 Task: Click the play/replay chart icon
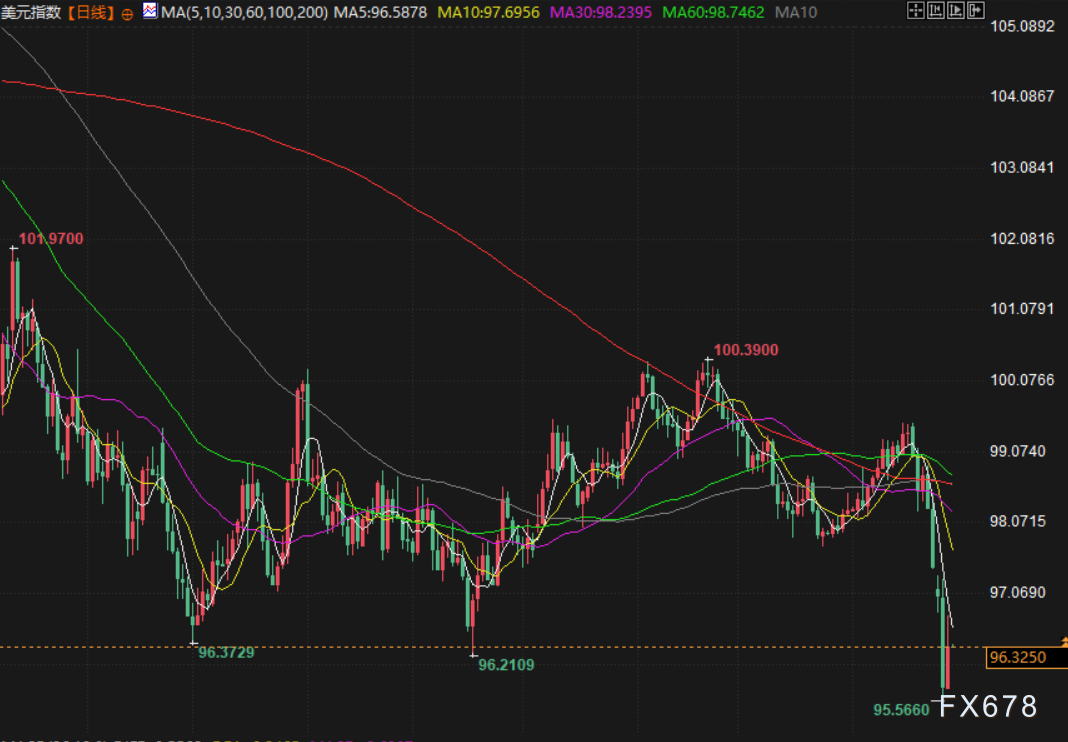tap(956, 10)
